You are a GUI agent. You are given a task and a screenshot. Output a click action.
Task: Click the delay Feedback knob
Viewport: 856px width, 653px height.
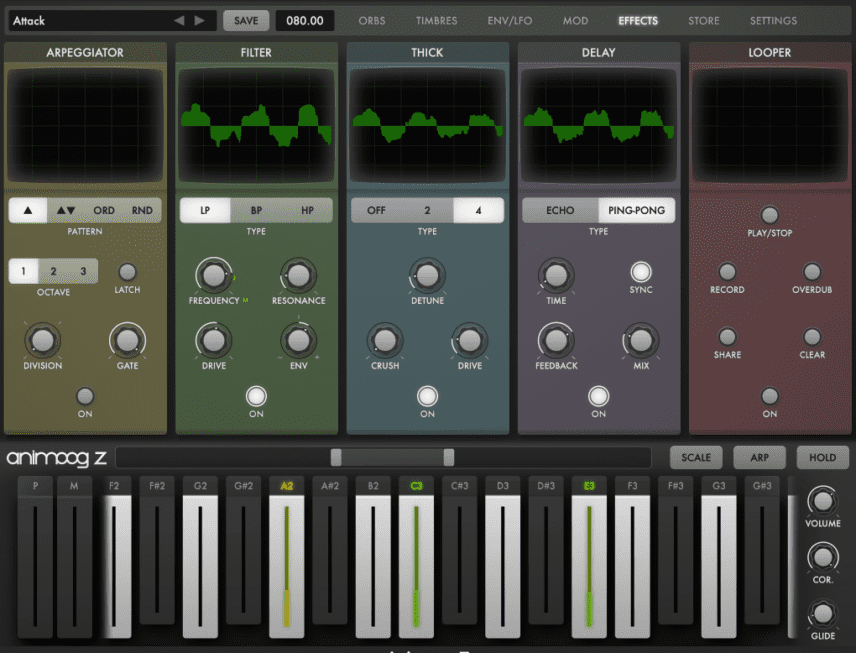click(556, 341)
